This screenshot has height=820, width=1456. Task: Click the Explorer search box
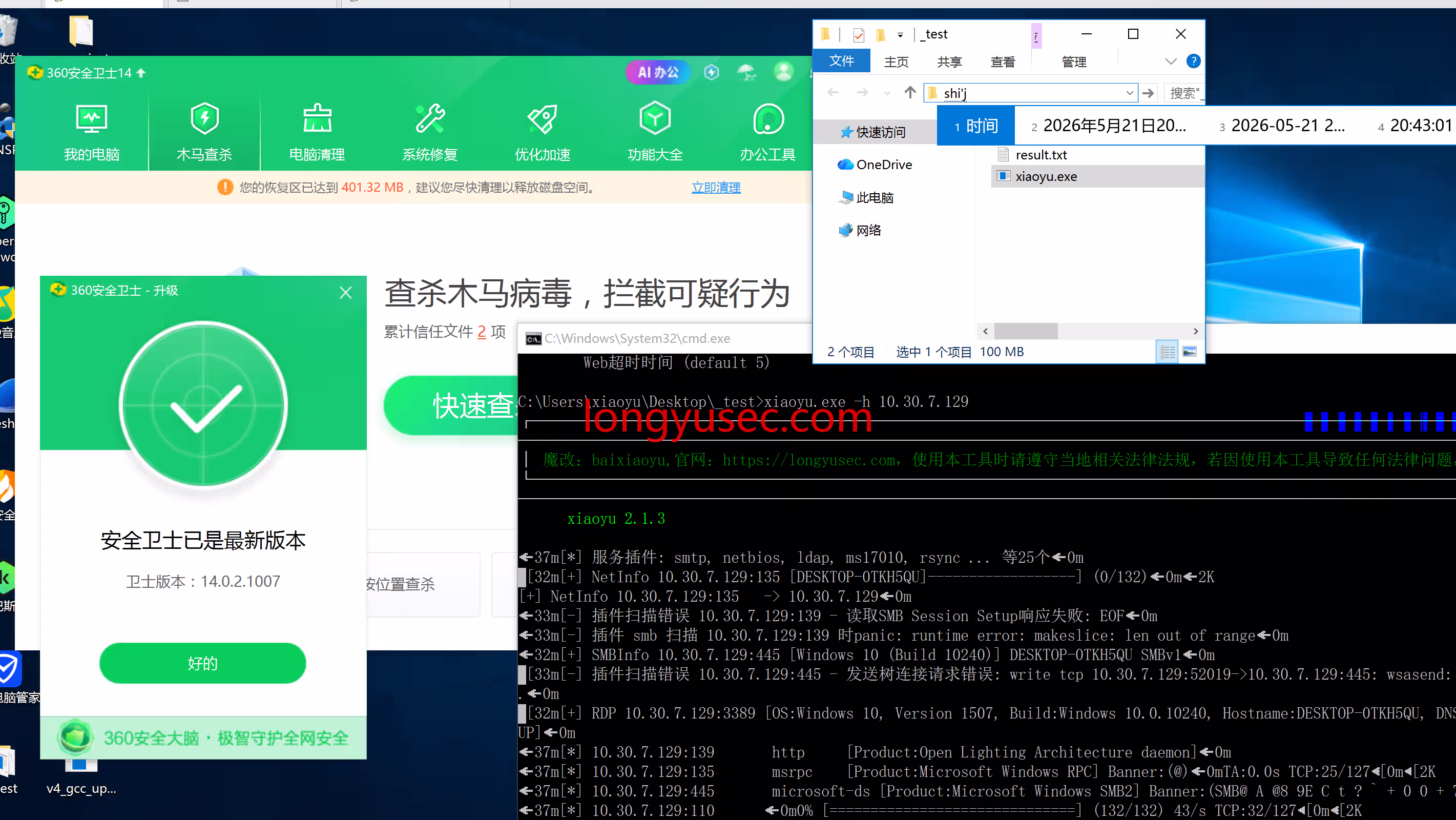(x=1183, y=93)
